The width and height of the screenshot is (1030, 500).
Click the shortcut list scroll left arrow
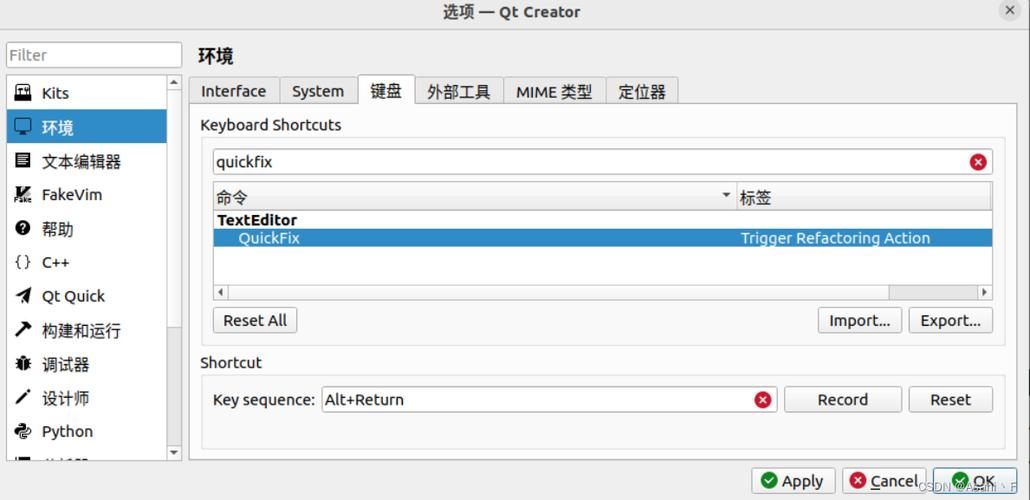point(220,292)
